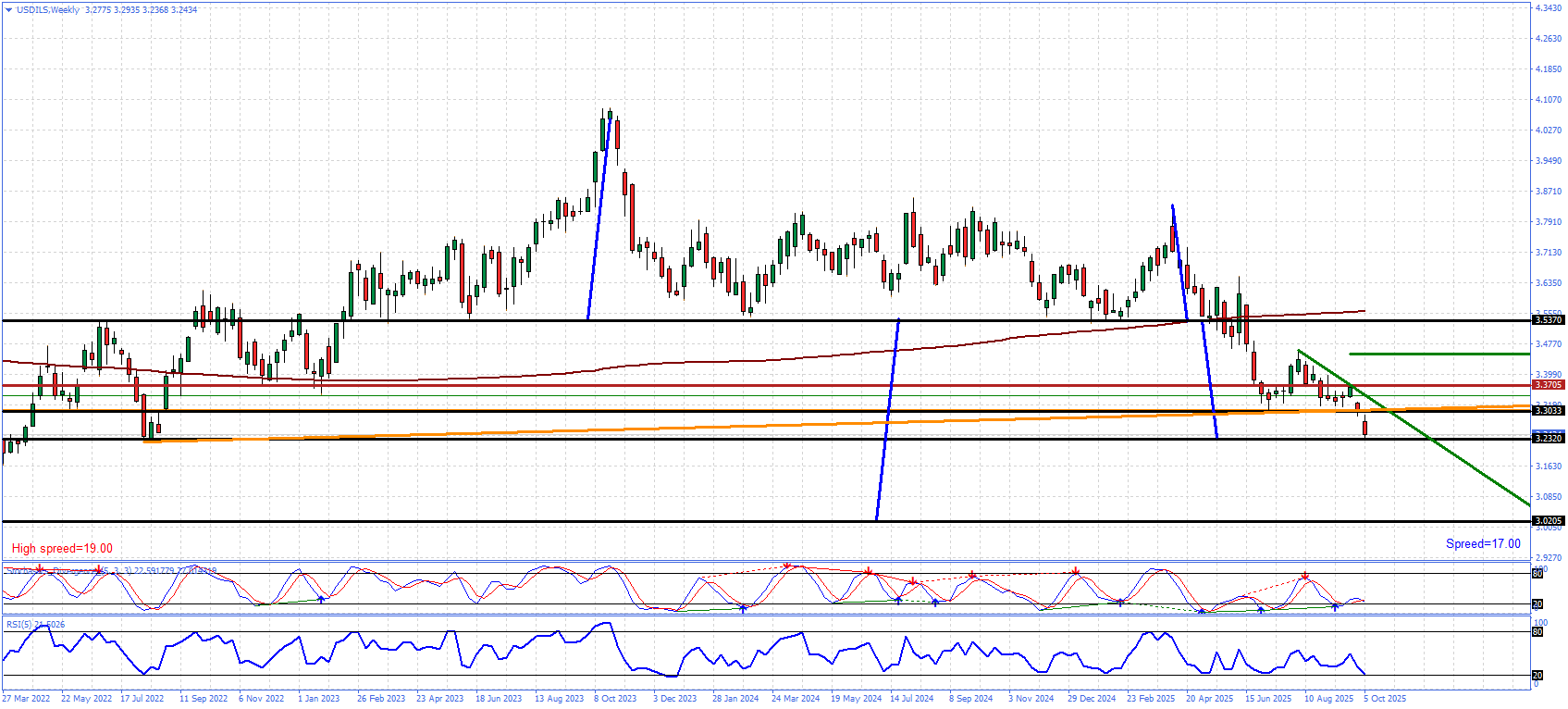Click the 22 May 2022 date label
The width and height of the screenshot is (1568, 709).
pyautogui.click(x=86, y=699)
